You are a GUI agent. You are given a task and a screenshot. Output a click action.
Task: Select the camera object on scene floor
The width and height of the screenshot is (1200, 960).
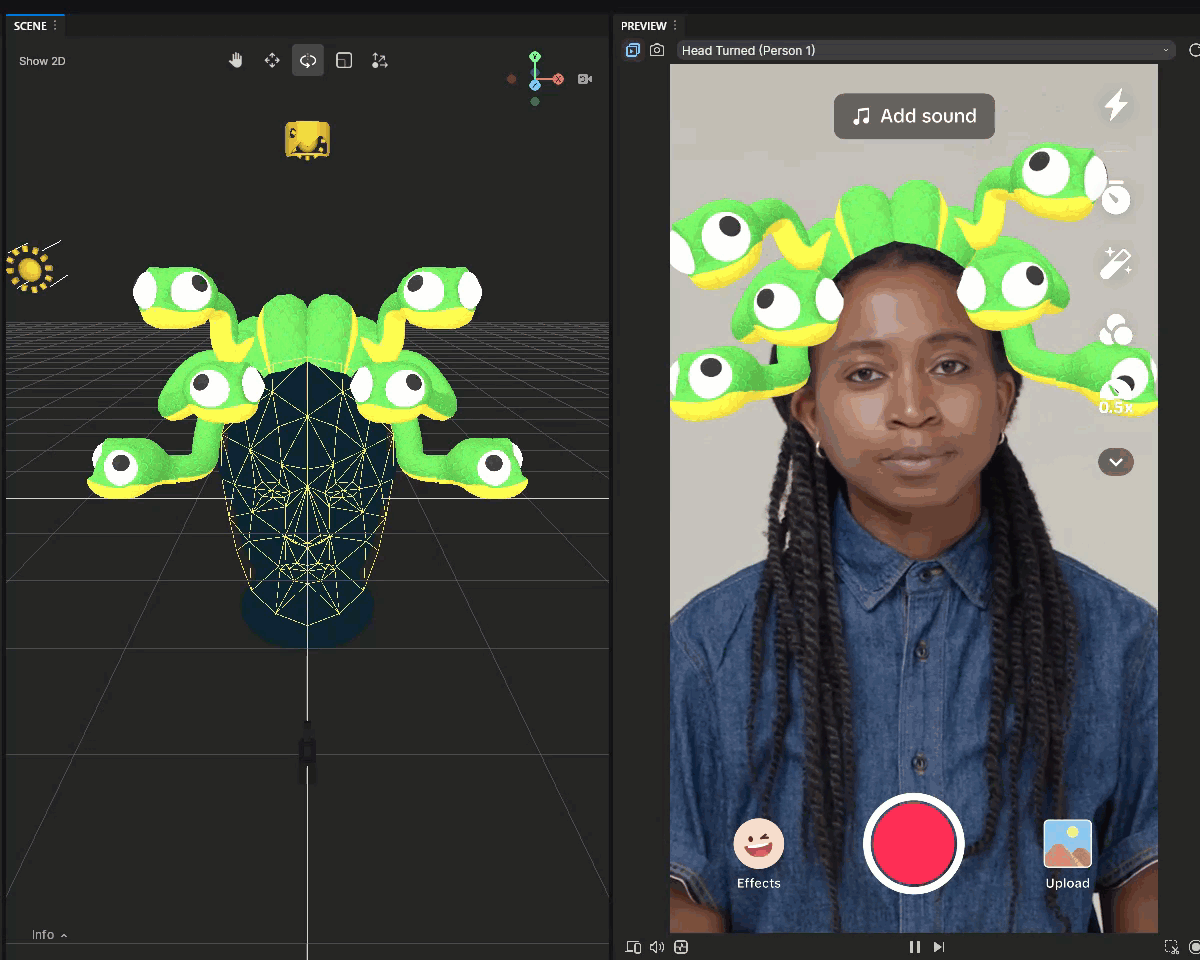[307, 752]
